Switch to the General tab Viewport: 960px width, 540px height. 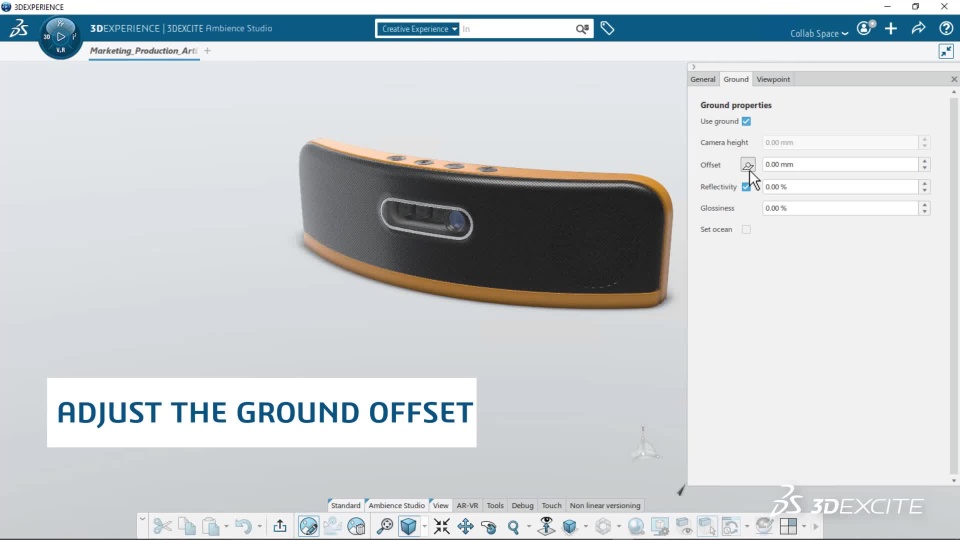click(x=703, y=80)
